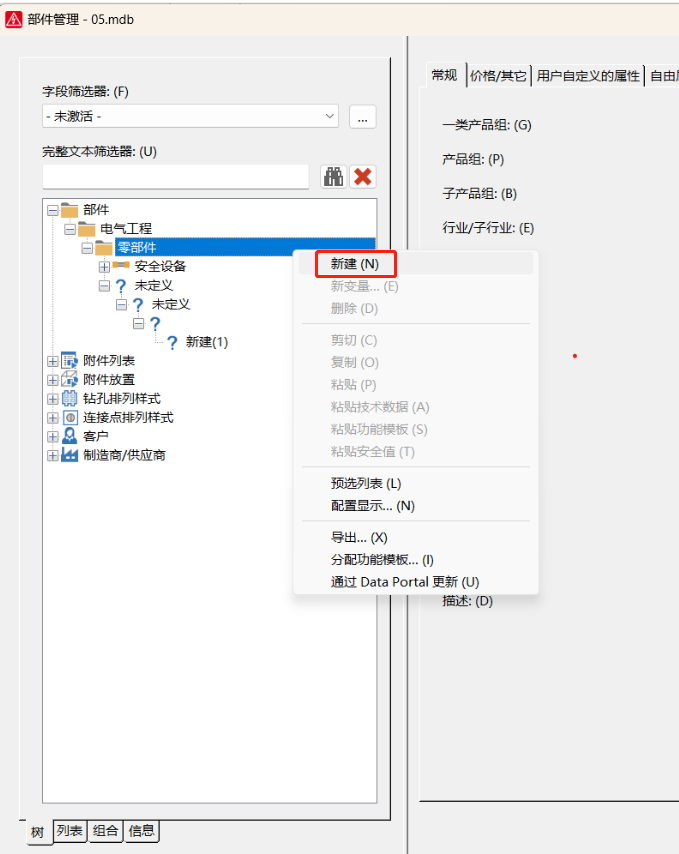679x854 pixels.
Task: Select the 制造商/供应商 tree item
Action: (x=124, y=455)
